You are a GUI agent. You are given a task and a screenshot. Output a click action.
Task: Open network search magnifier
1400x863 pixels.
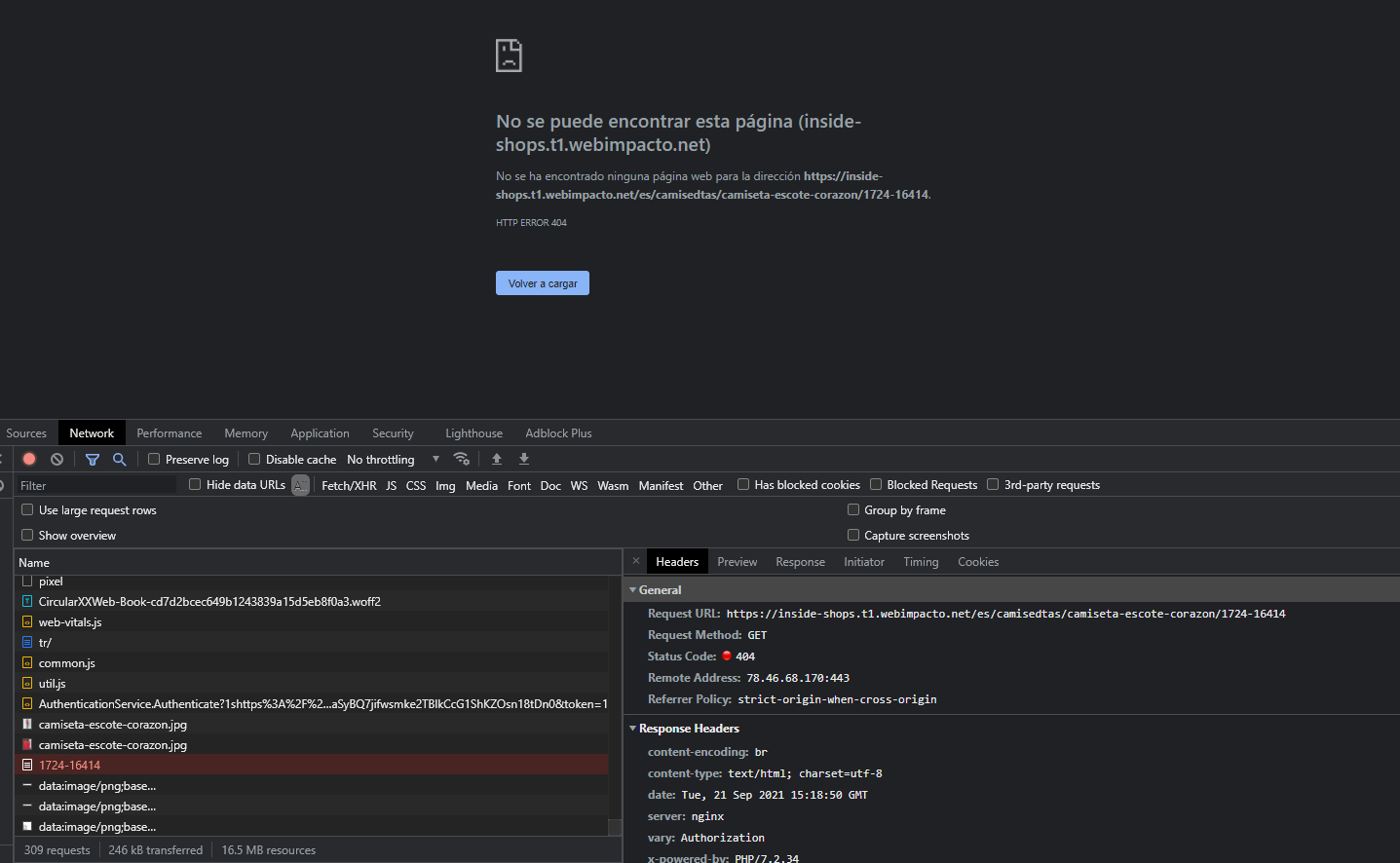120,459
